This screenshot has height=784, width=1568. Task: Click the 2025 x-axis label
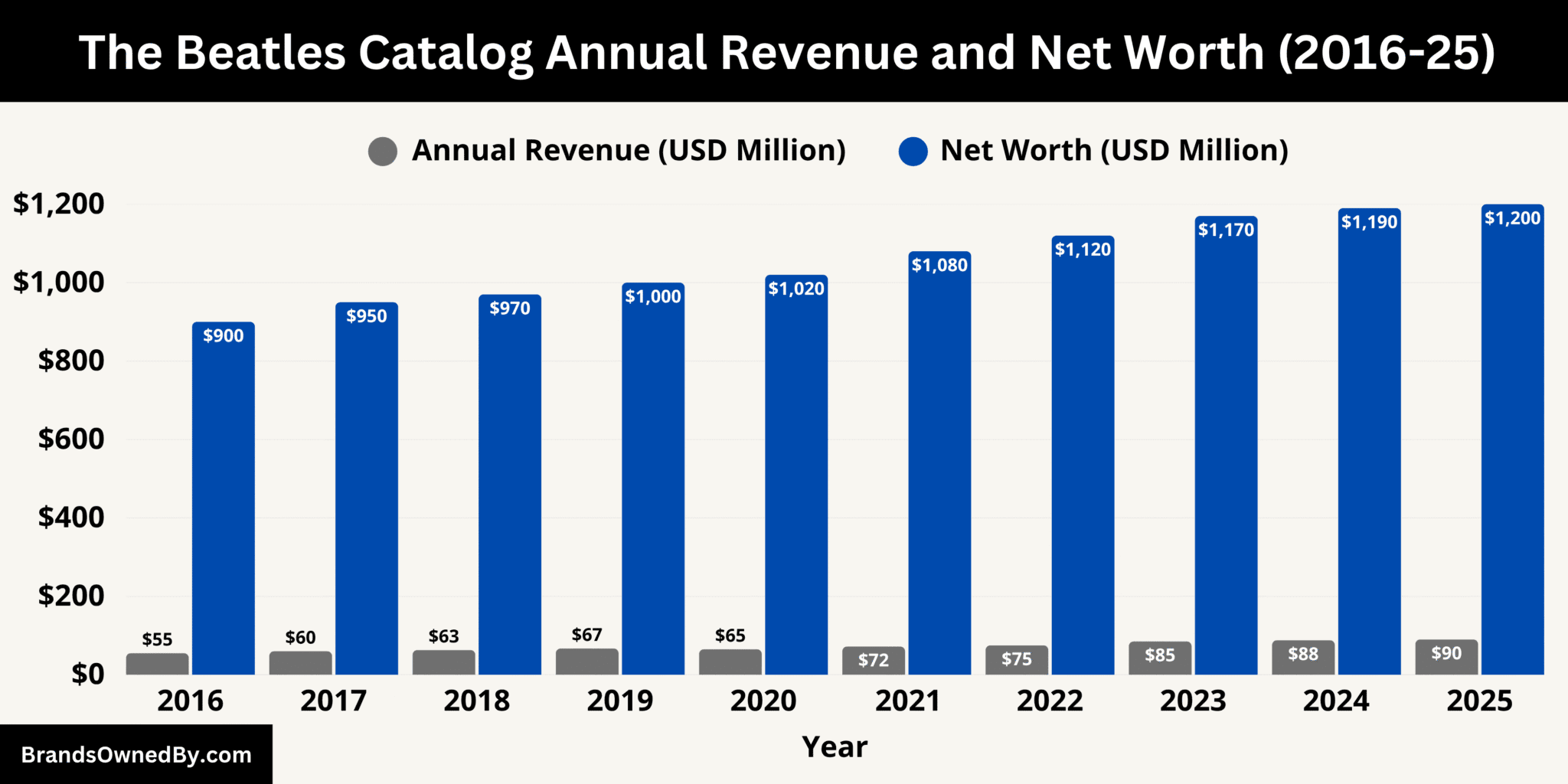point(1479,701)
